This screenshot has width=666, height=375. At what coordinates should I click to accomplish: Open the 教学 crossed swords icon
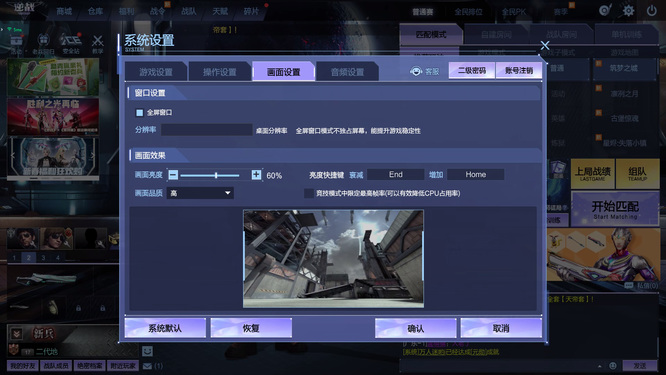pyautogui.click(x=98, y=44)
